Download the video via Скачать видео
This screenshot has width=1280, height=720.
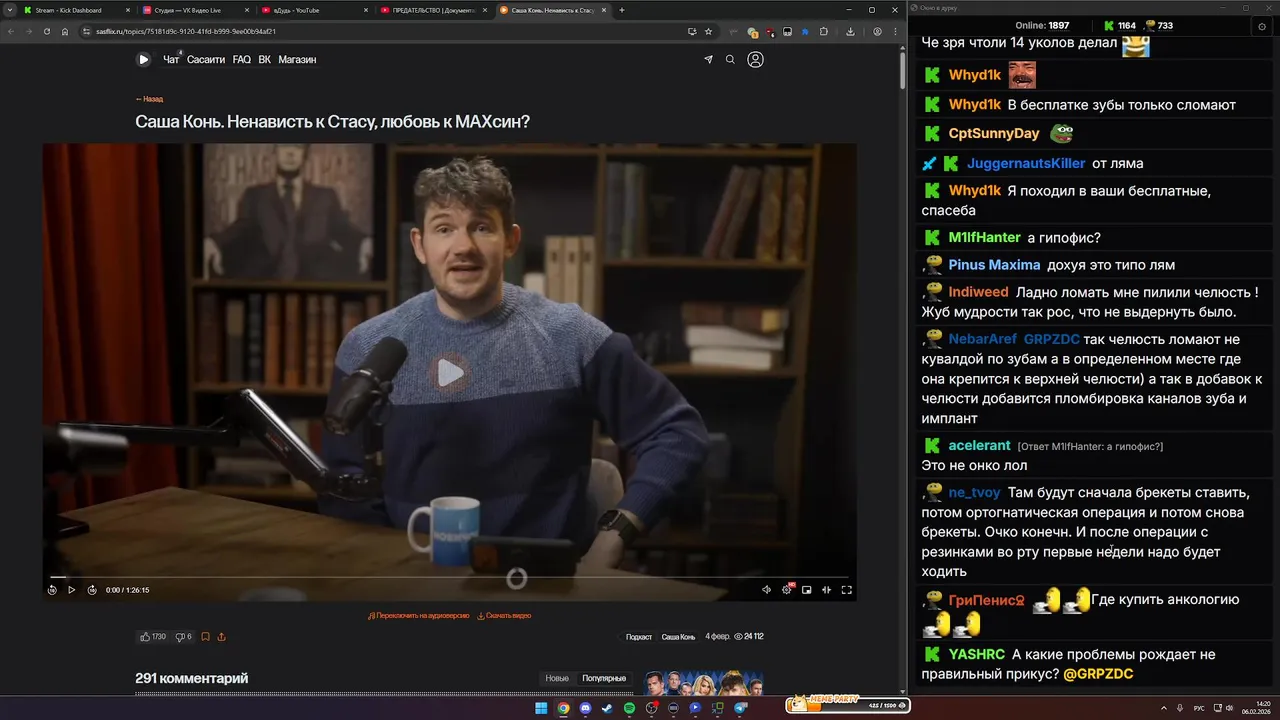[x=504, y=616]
